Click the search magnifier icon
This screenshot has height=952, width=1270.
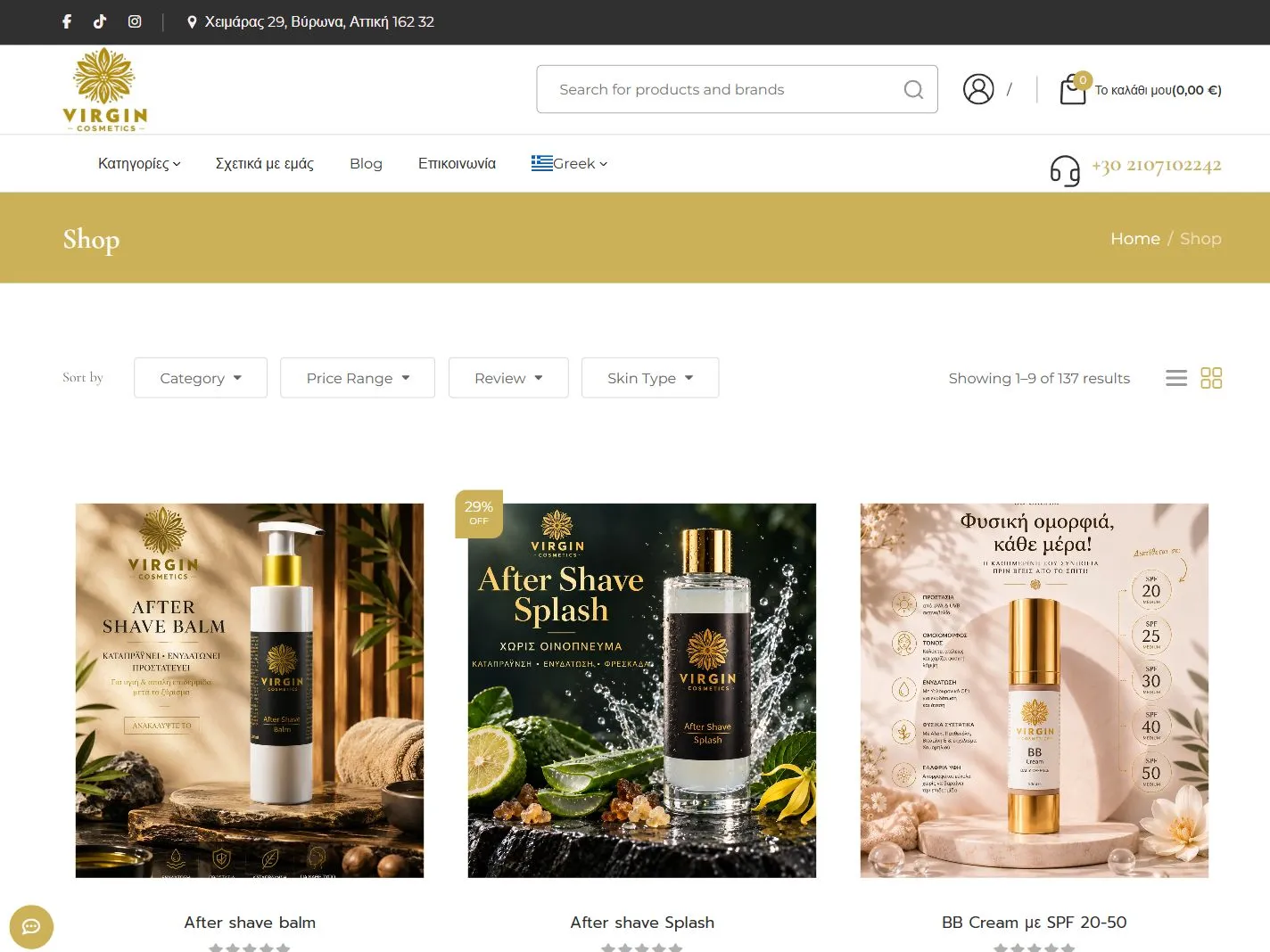coord(913,89)
